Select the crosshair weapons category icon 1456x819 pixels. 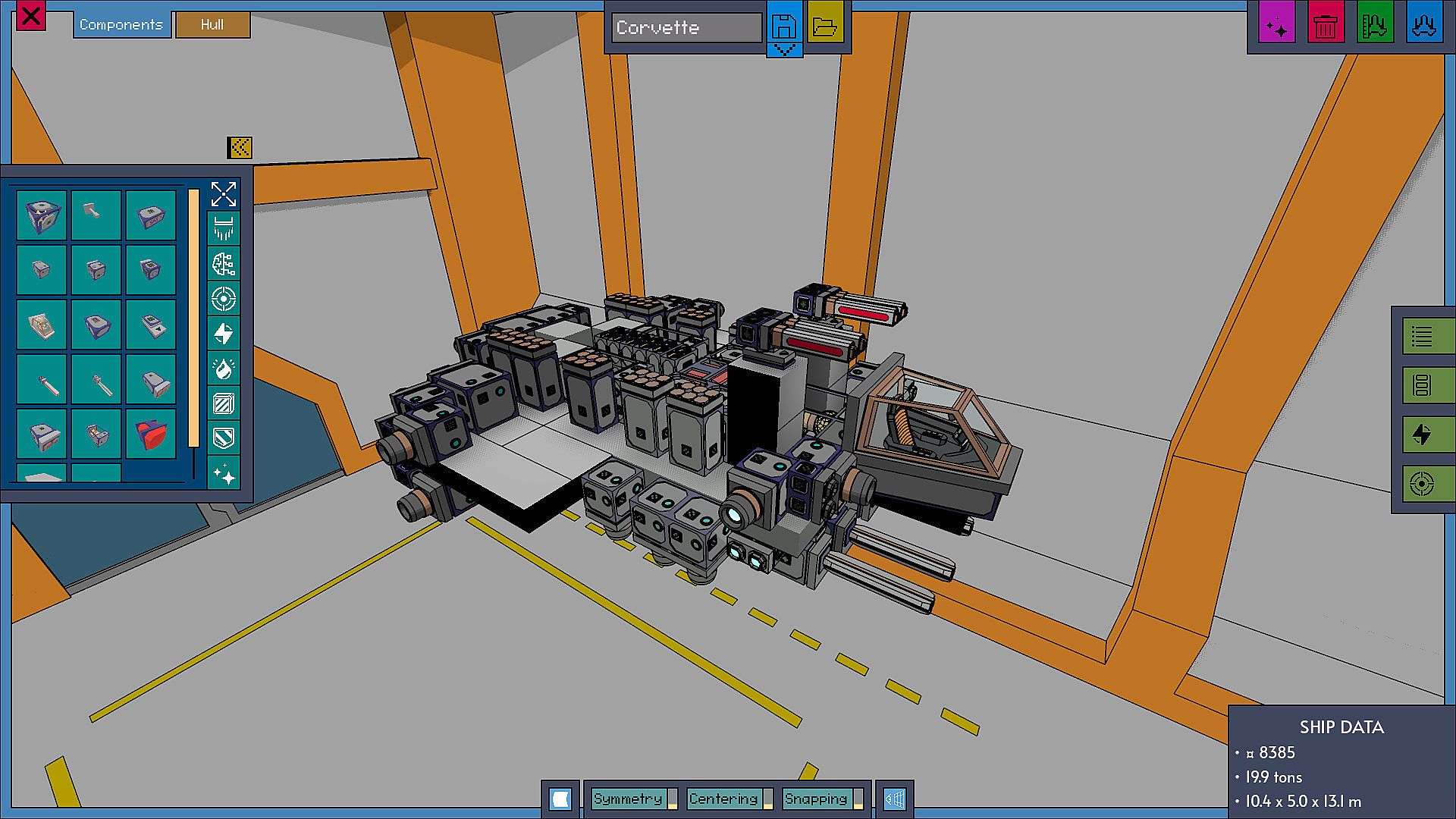[x=224, y=299]
